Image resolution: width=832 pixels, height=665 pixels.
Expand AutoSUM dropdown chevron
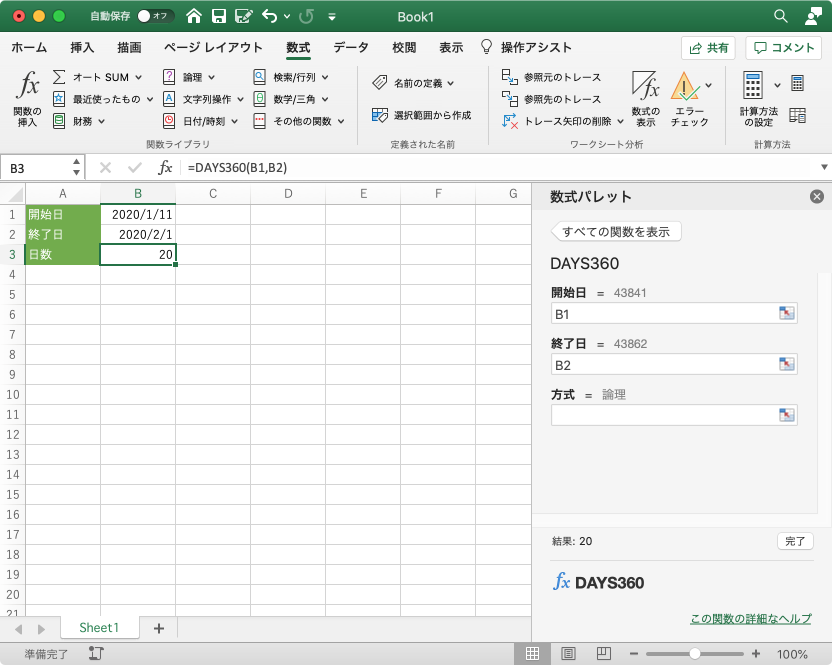click(x=138, y=77)
